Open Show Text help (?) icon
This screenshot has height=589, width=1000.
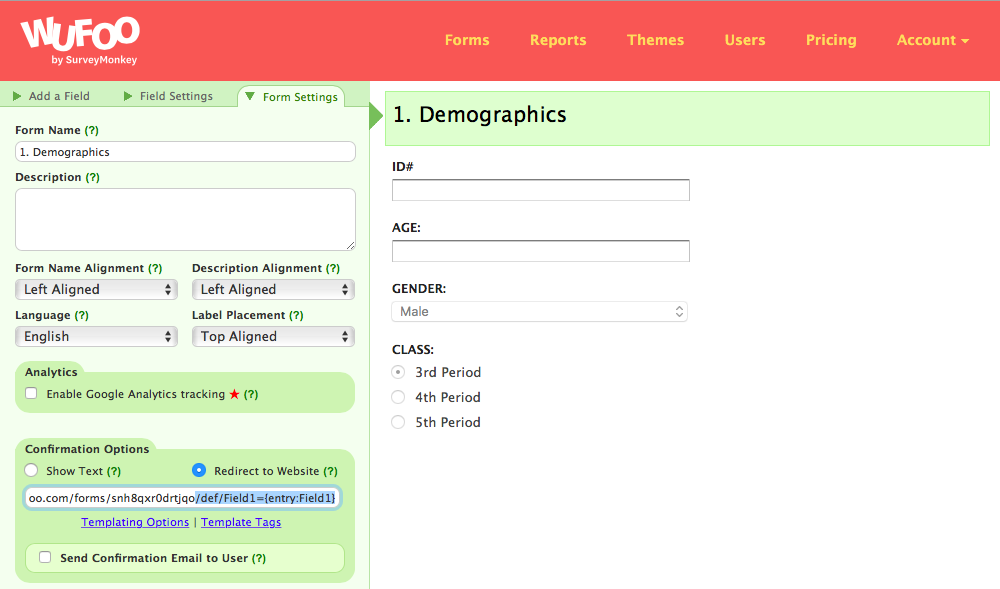tap(114, 471)
